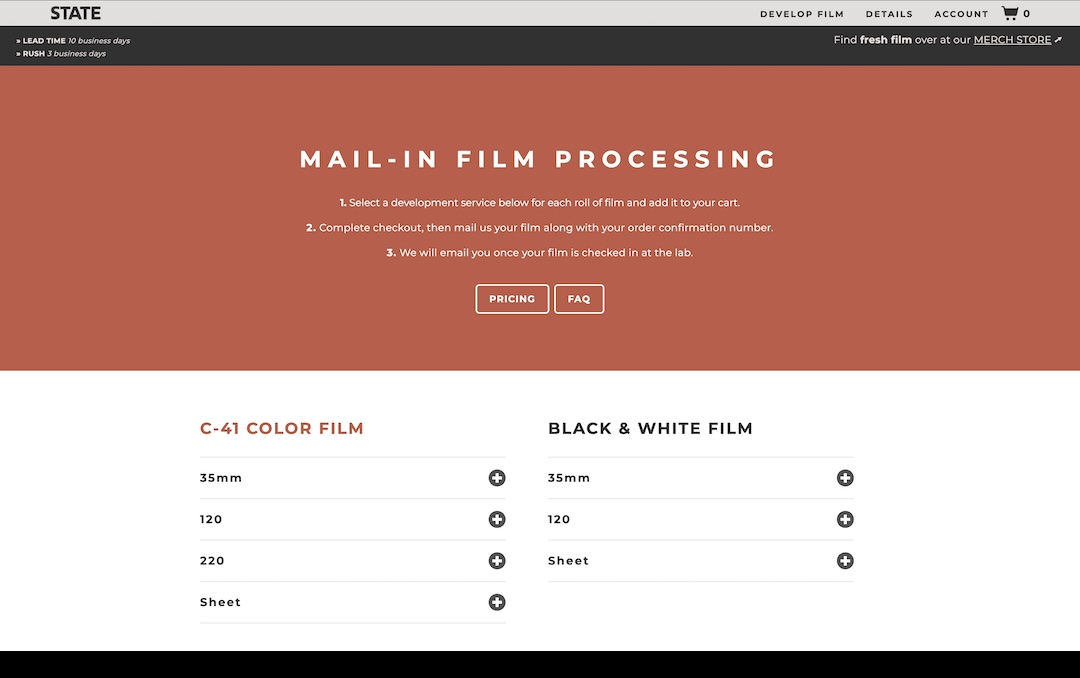1080x678 pixels.
Task: Click the plus icon beside 220 C-41 film
Action: tap(497, 560)
